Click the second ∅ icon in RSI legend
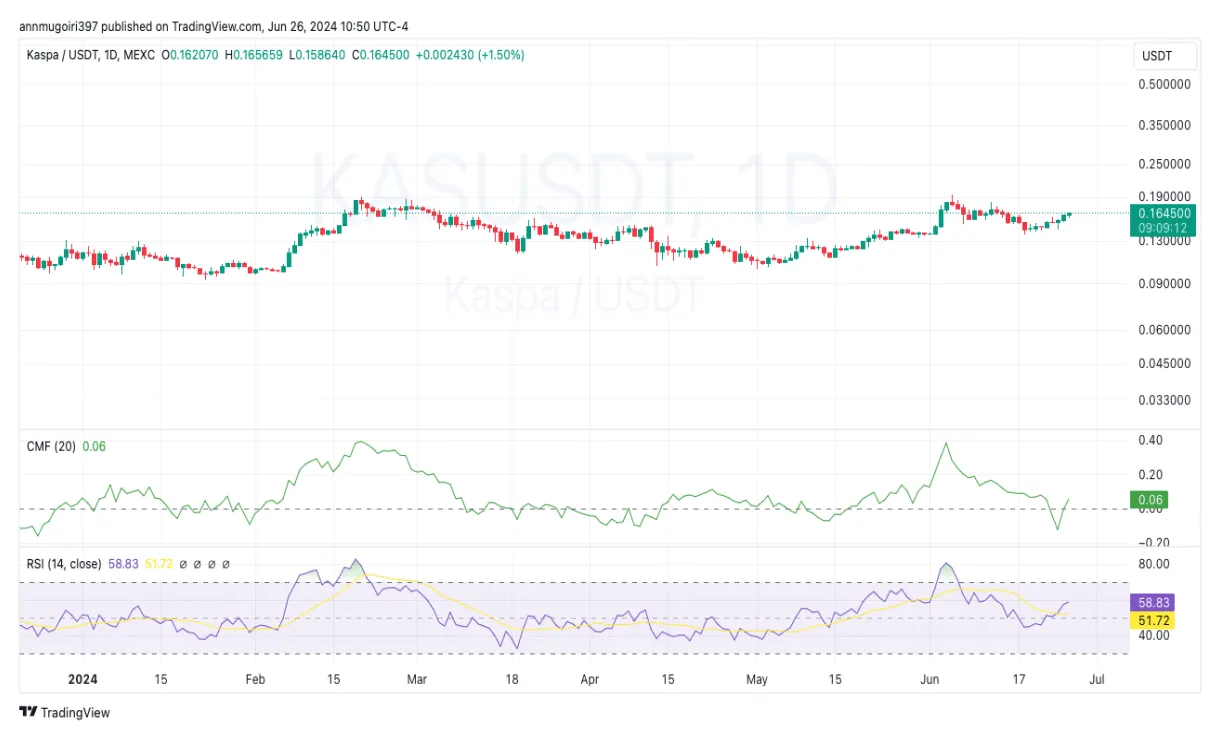This screenshot has height=740, width=1220. pyautogui.click(x=198, y=563)
